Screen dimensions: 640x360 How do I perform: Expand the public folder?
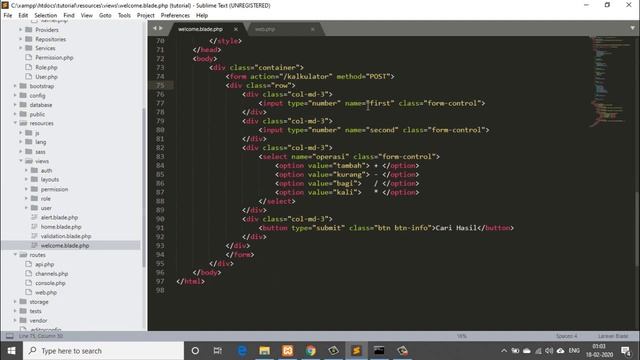coord(16,114)
